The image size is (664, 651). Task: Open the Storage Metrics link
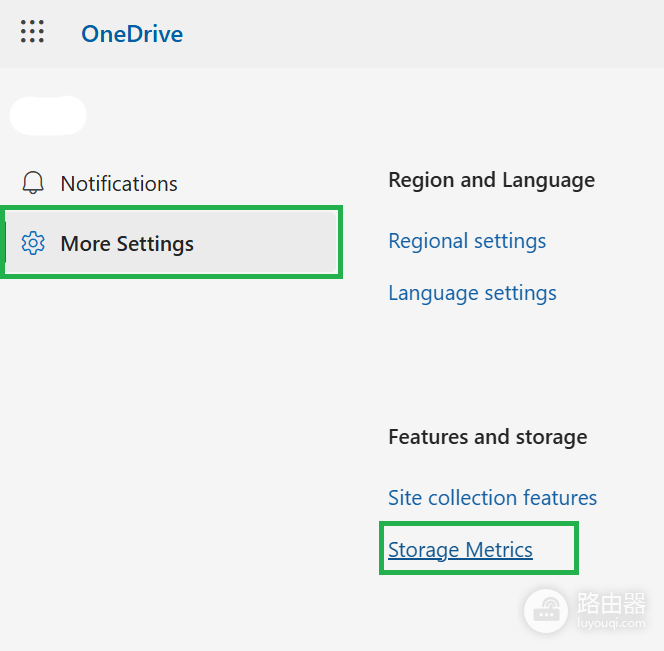460,550
